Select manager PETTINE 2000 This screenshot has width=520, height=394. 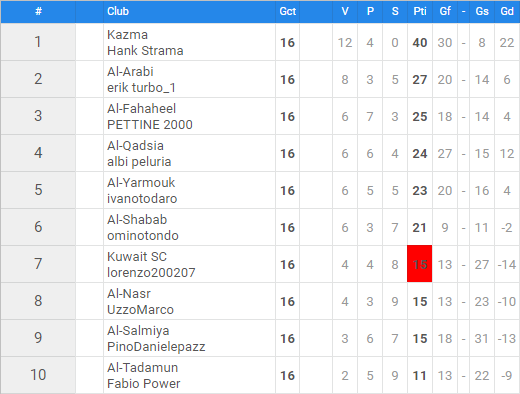pos(150,125)
